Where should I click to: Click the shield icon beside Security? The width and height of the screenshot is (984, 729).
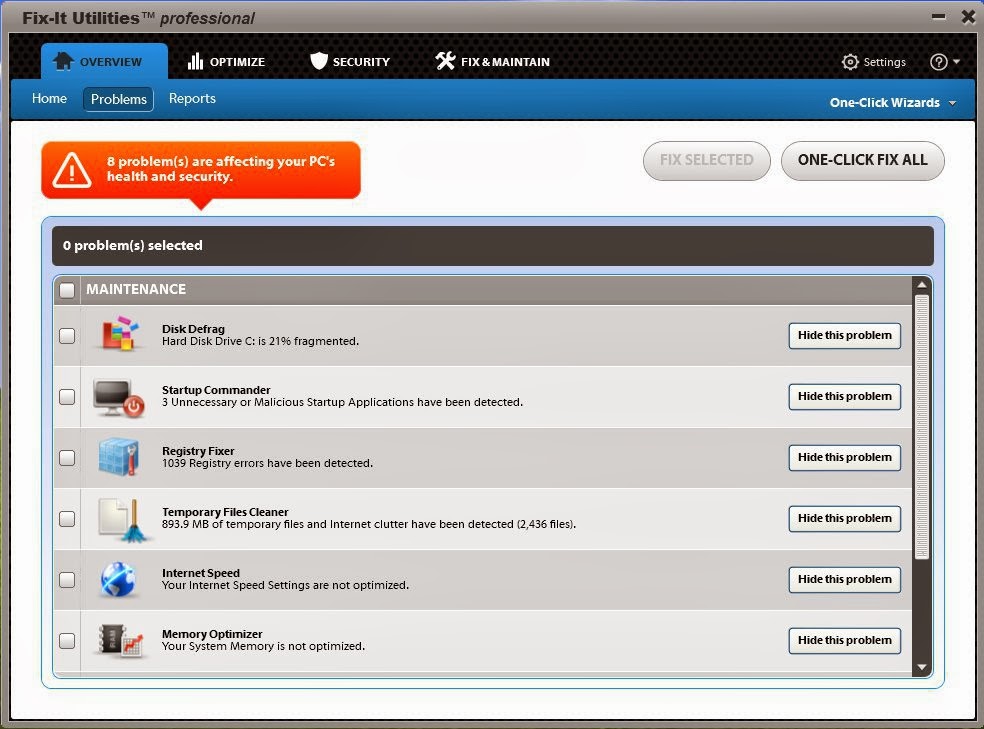coord(319,61)
